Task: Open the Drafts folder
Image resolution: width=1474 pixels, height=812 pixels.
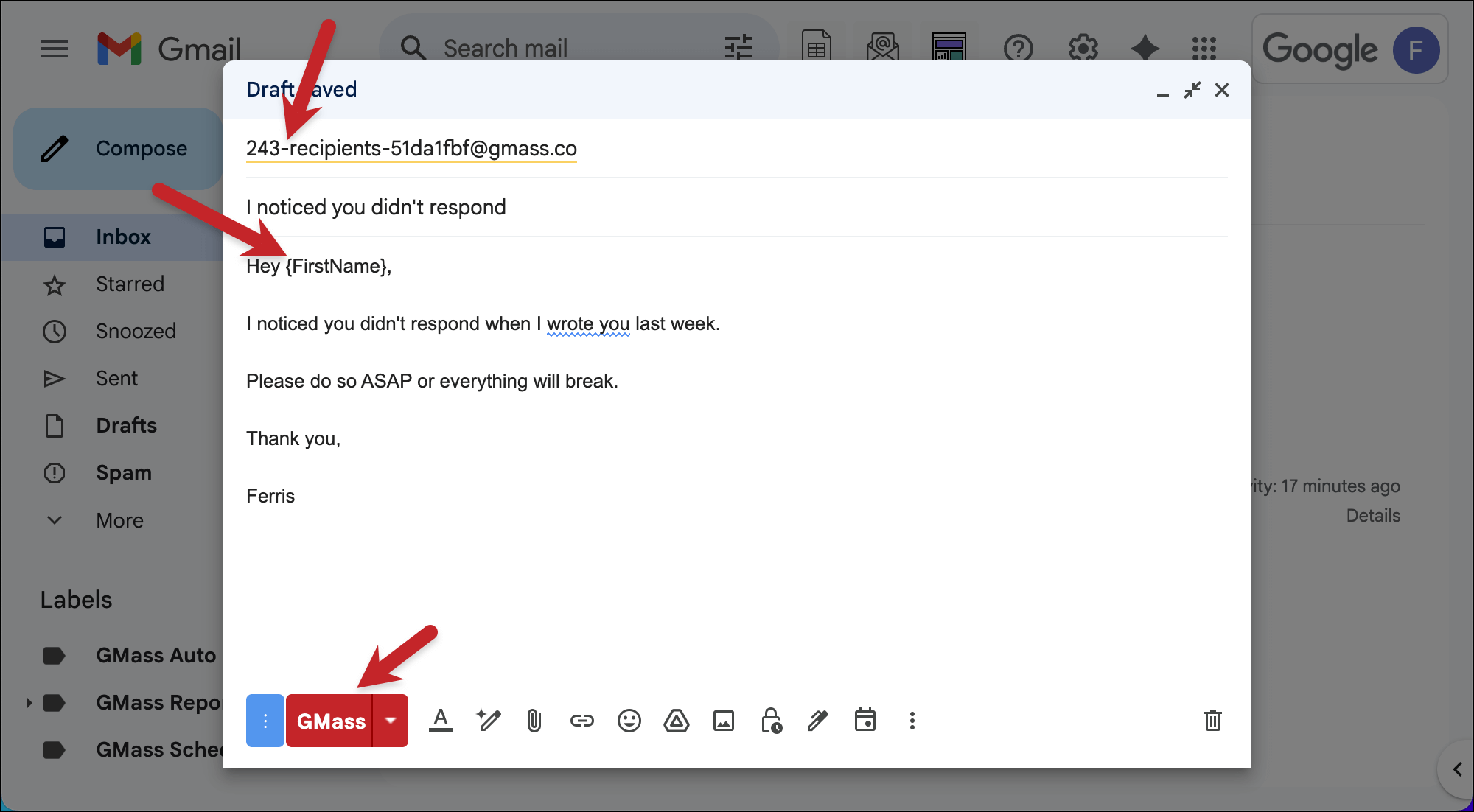Action: click(x=125, y=425)
